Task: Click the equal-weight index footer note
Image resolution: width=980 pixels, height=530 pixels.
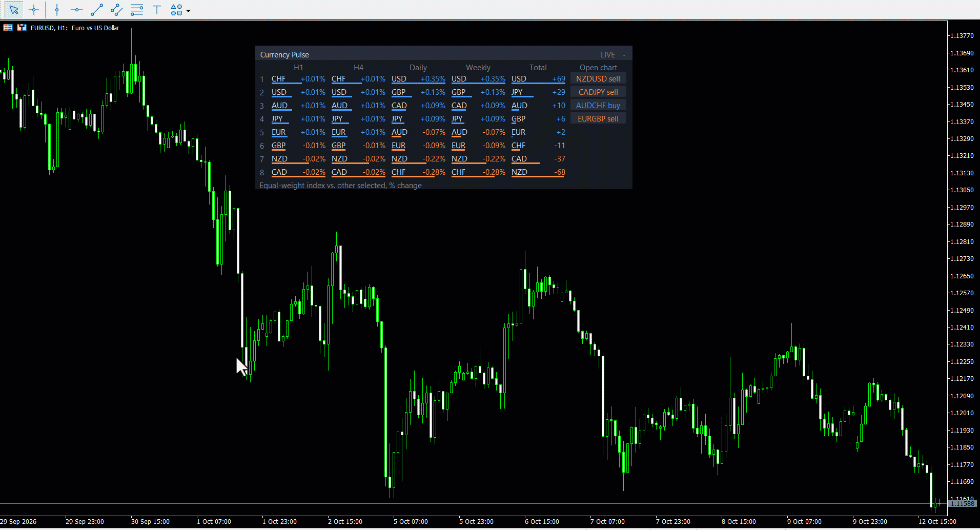Action: point(341,185)
